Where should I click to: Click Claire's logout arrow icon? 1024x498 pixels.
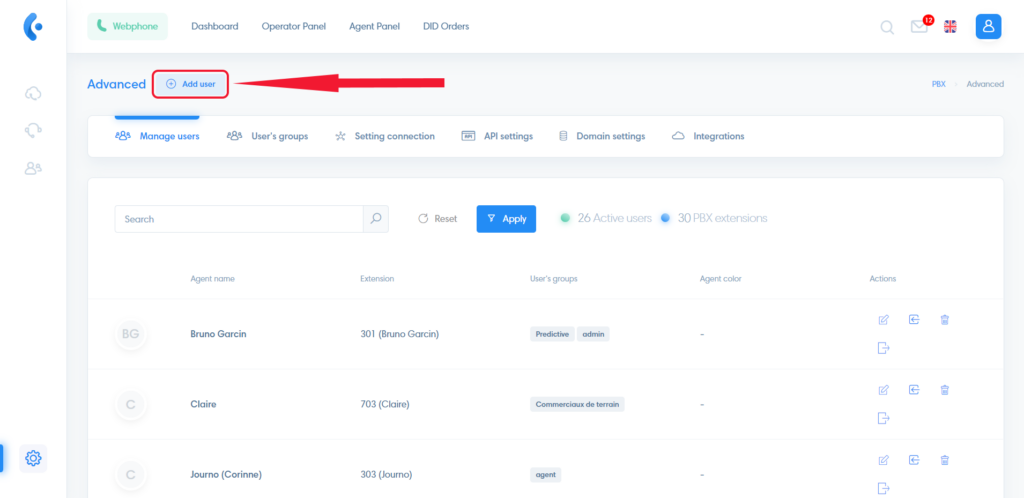[x=884, y=418]
